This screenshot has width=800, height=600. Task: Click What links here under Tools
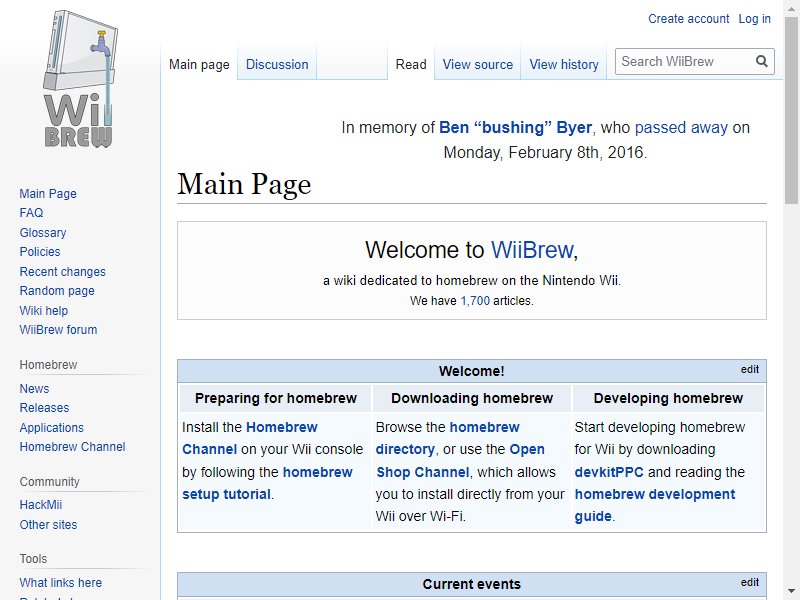(60, 583)
